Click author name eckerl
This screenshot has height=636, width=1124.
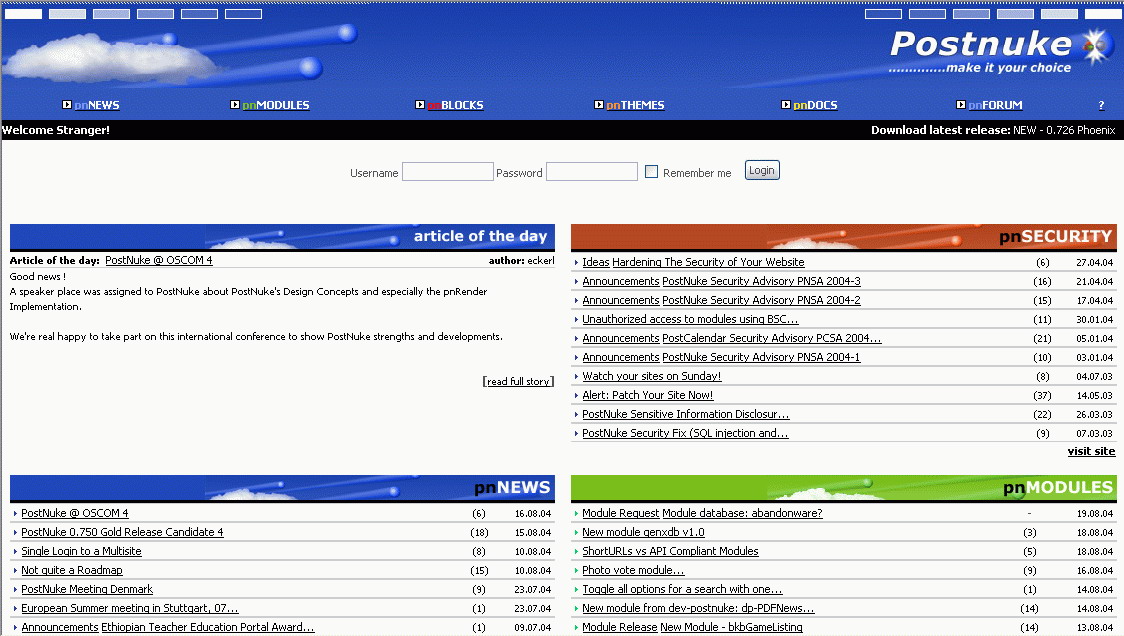[541, 260]
